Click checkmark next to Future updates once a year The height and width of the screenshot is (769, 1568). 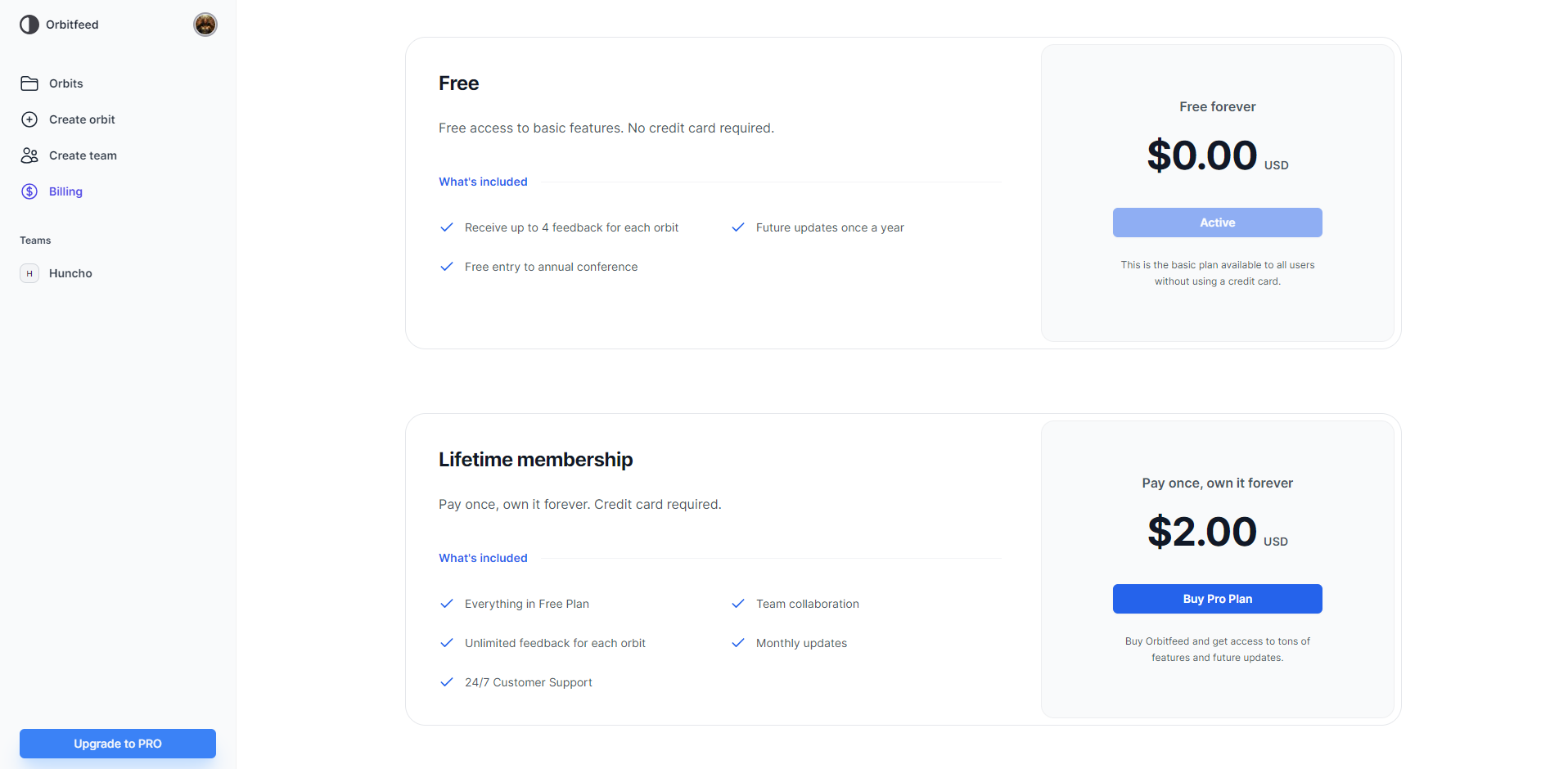coord(738,227)
